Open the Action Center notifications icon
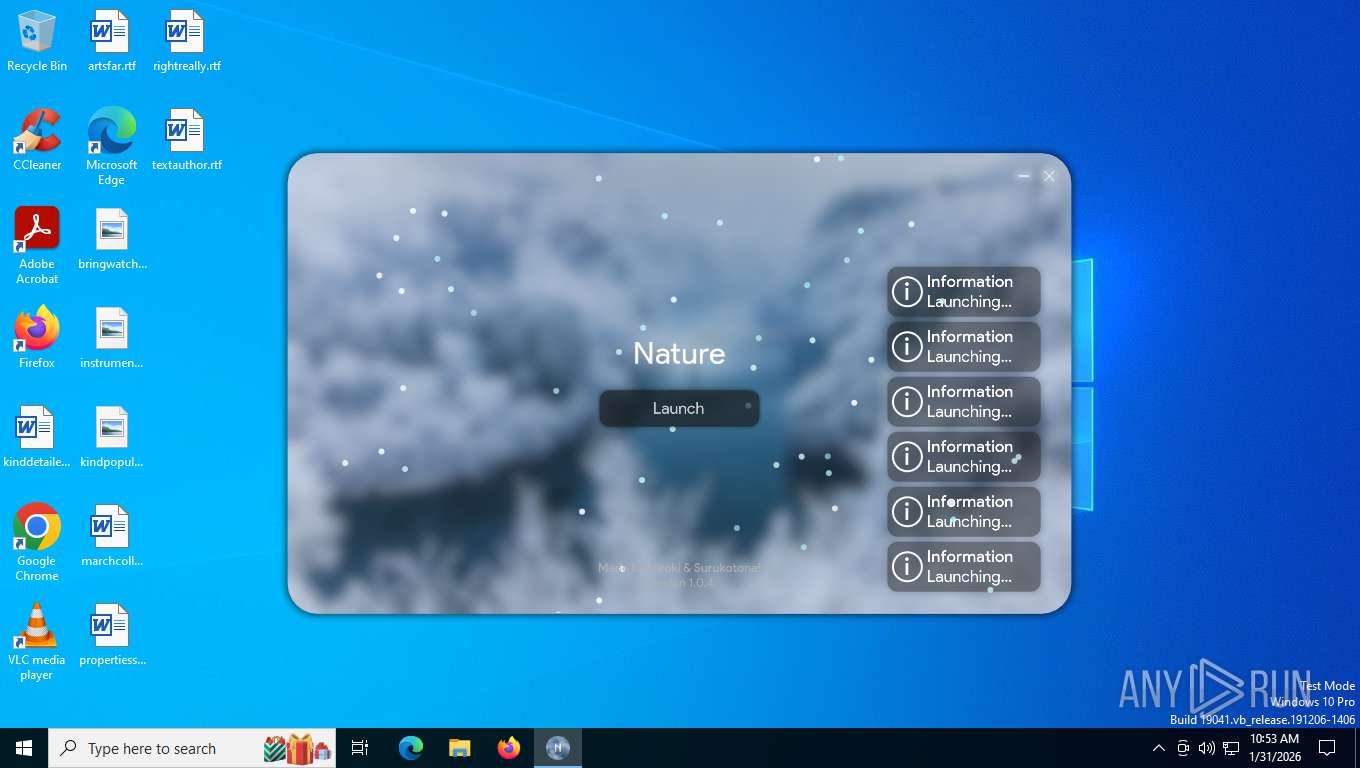Screen dimensions: 1360x768 1327,748
